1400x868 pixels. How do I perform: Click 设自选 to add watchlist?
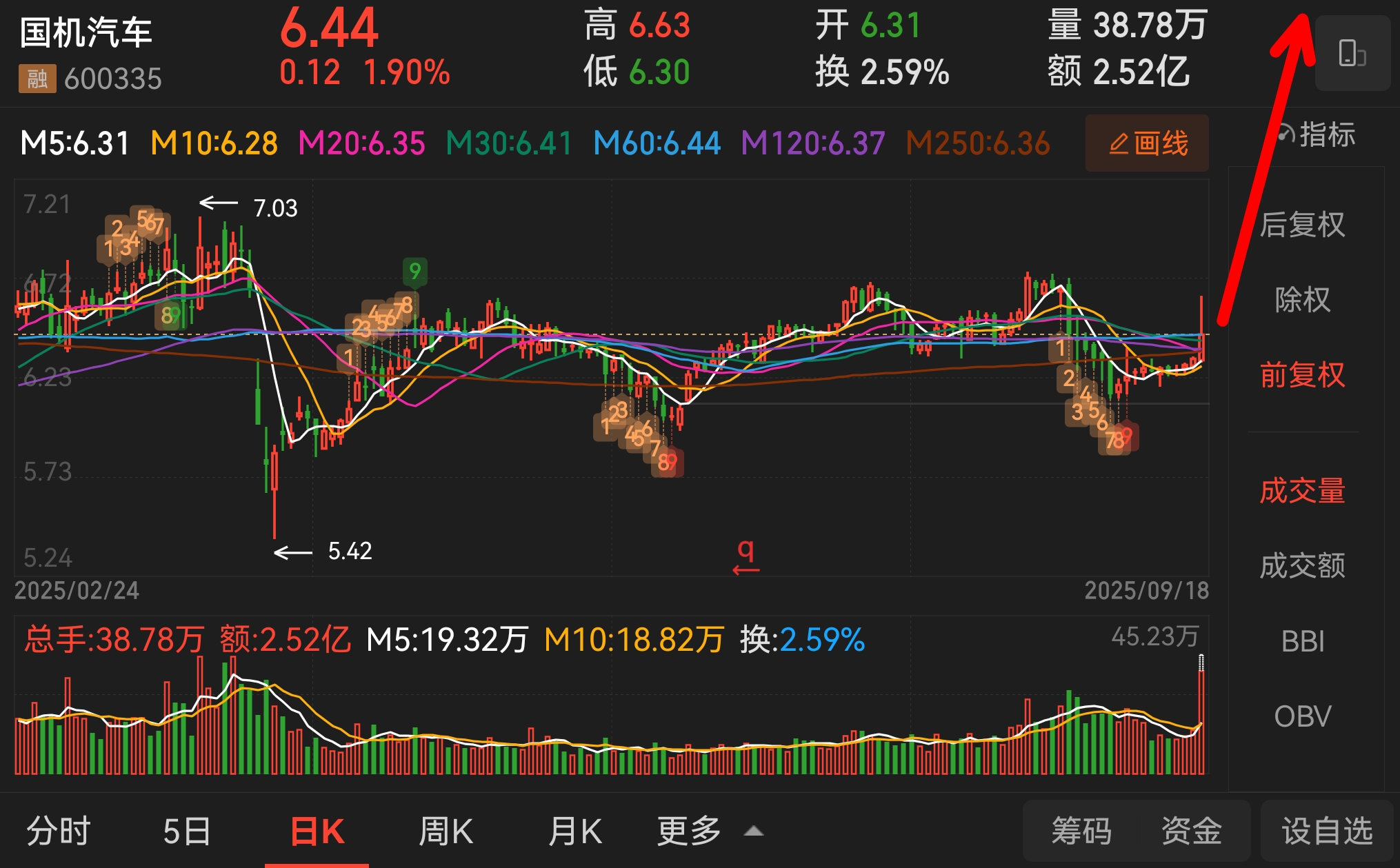point(1327,831)
